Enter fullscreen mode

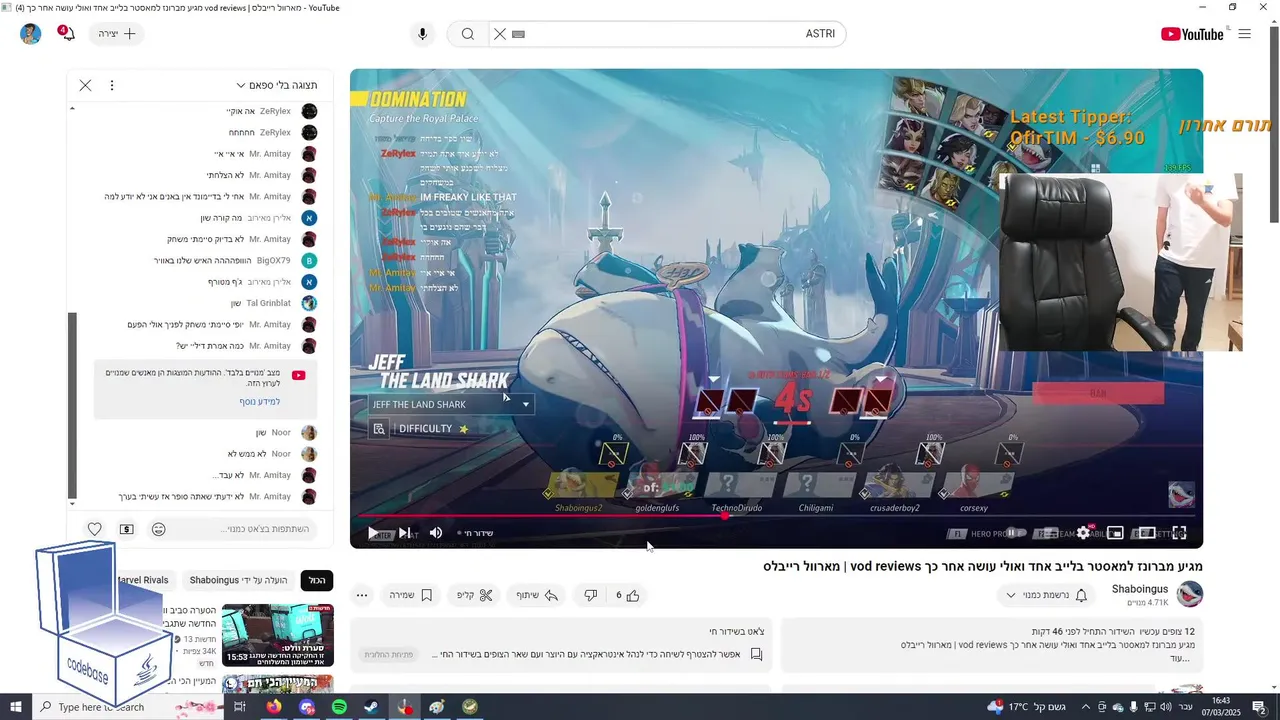(x=1179, y=533)
